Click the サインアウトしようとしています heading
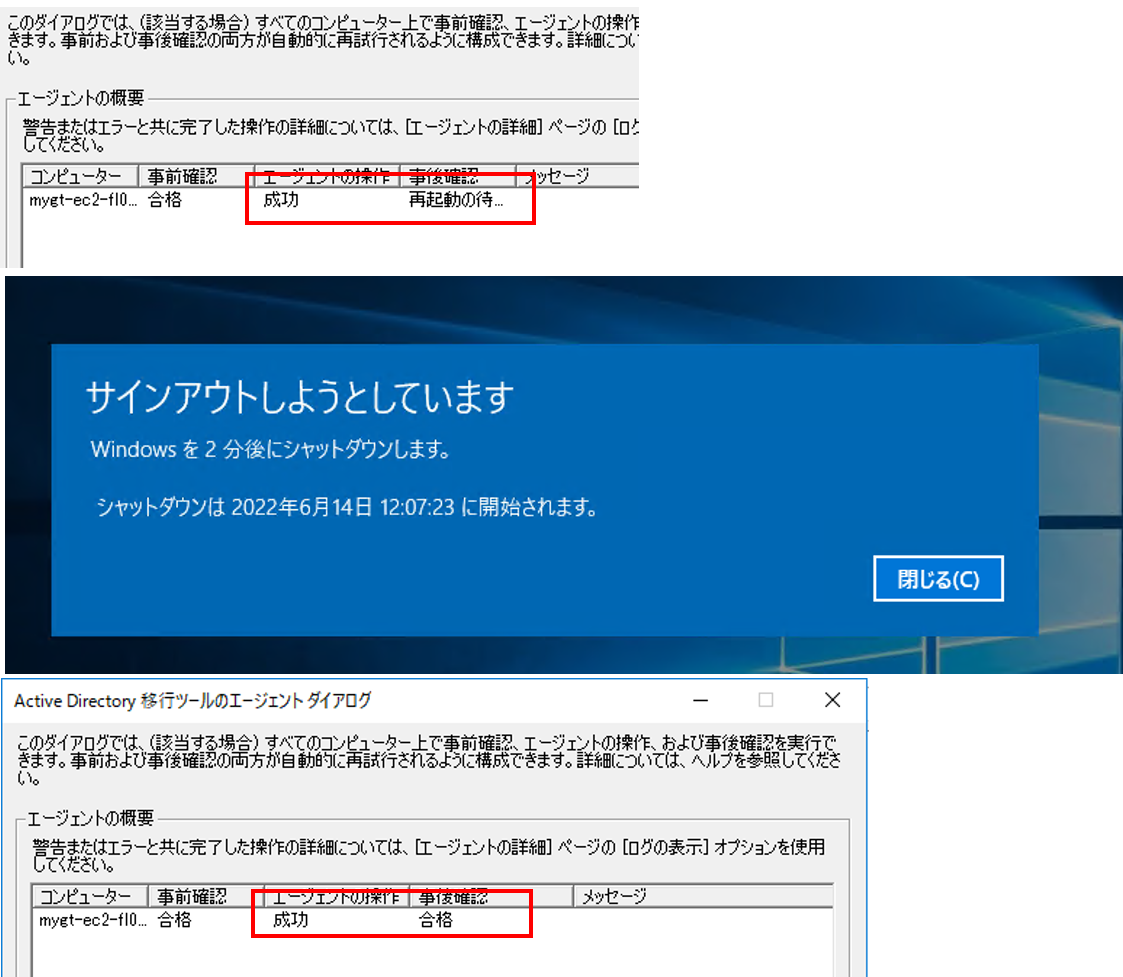 300,398
